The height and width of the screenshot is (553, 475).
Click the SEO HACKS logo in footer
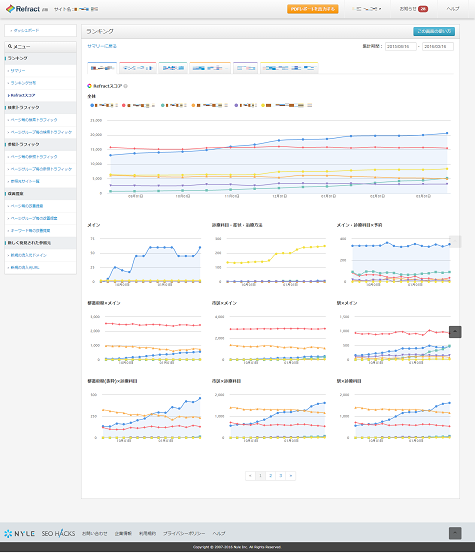58,533
